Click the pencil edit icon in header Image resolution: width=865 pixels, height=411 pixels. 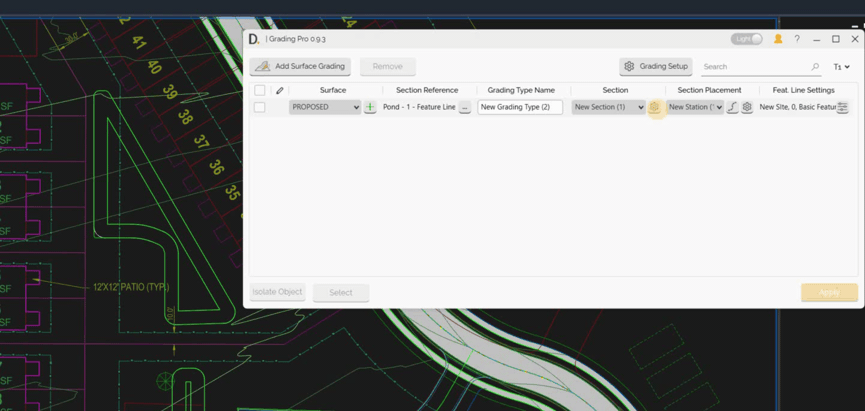pos(280,90)
